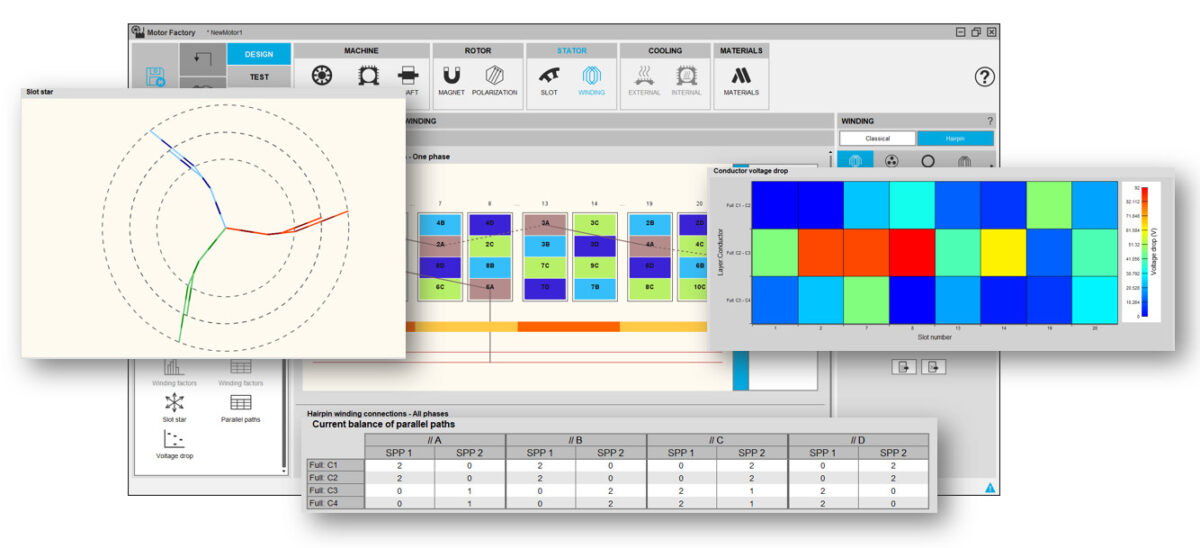1200x548 pixels.
Task: Click the Internal cooling icon
Action: (x=686, y=78)
